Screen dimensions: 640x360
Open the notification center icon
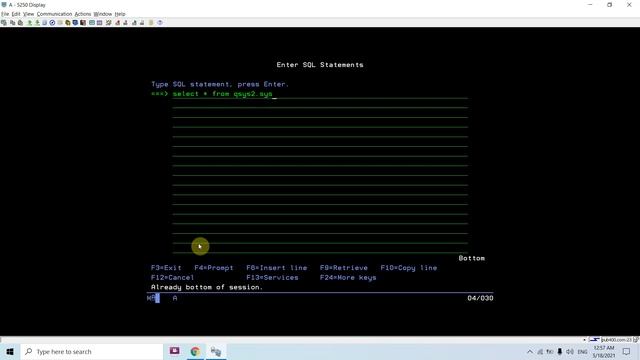pos(627,351)
